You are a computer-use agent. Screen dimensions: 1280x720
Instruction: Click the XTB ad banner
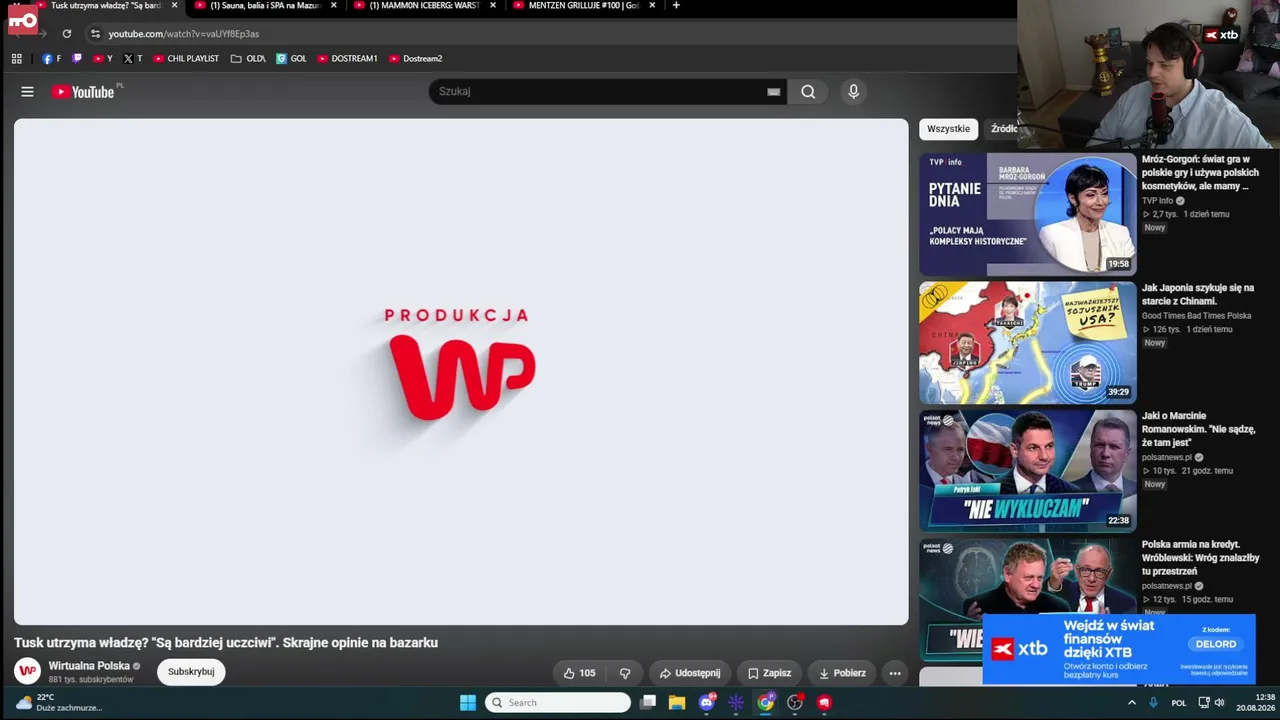tap(1119, 649)
